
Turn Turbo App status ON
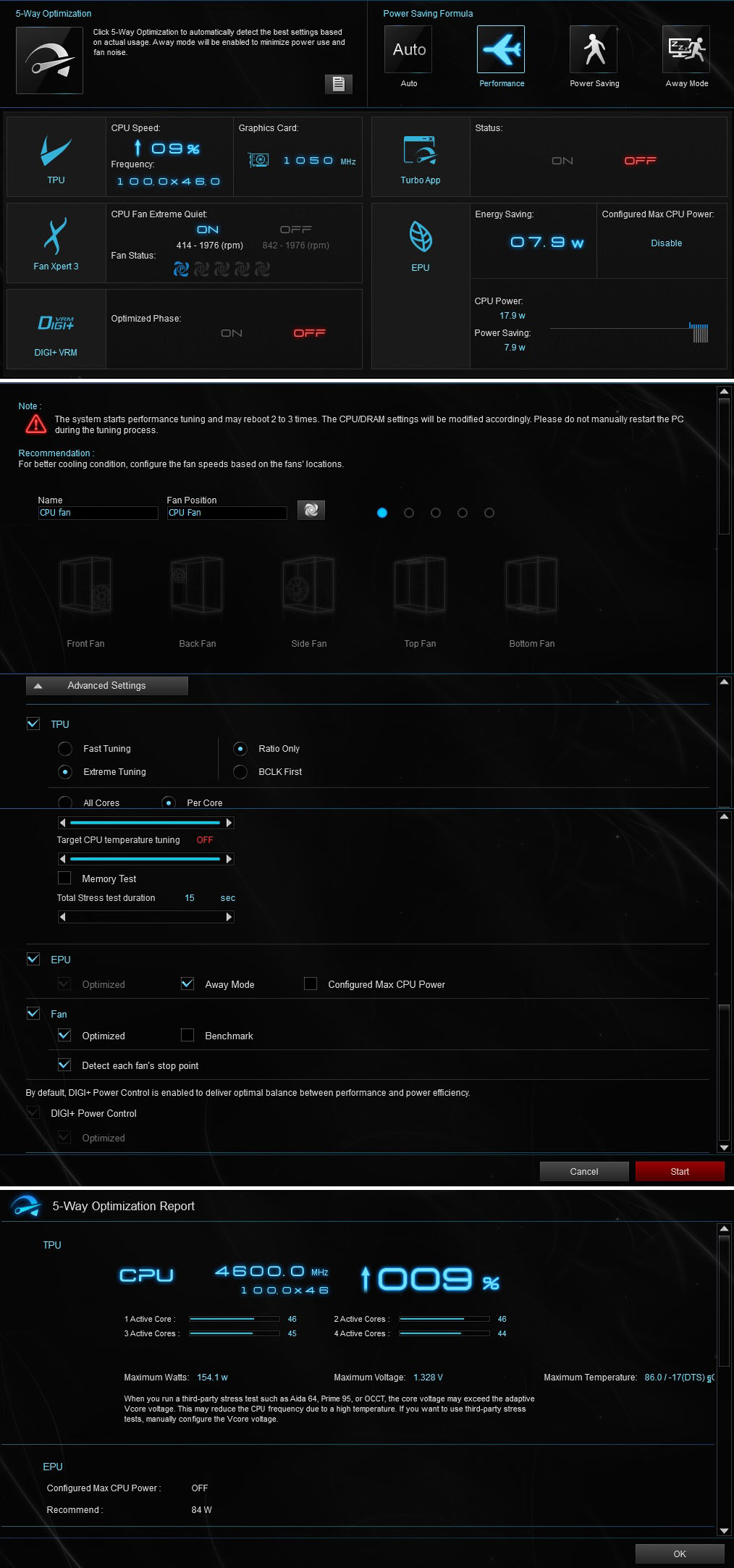click(562, 161)
